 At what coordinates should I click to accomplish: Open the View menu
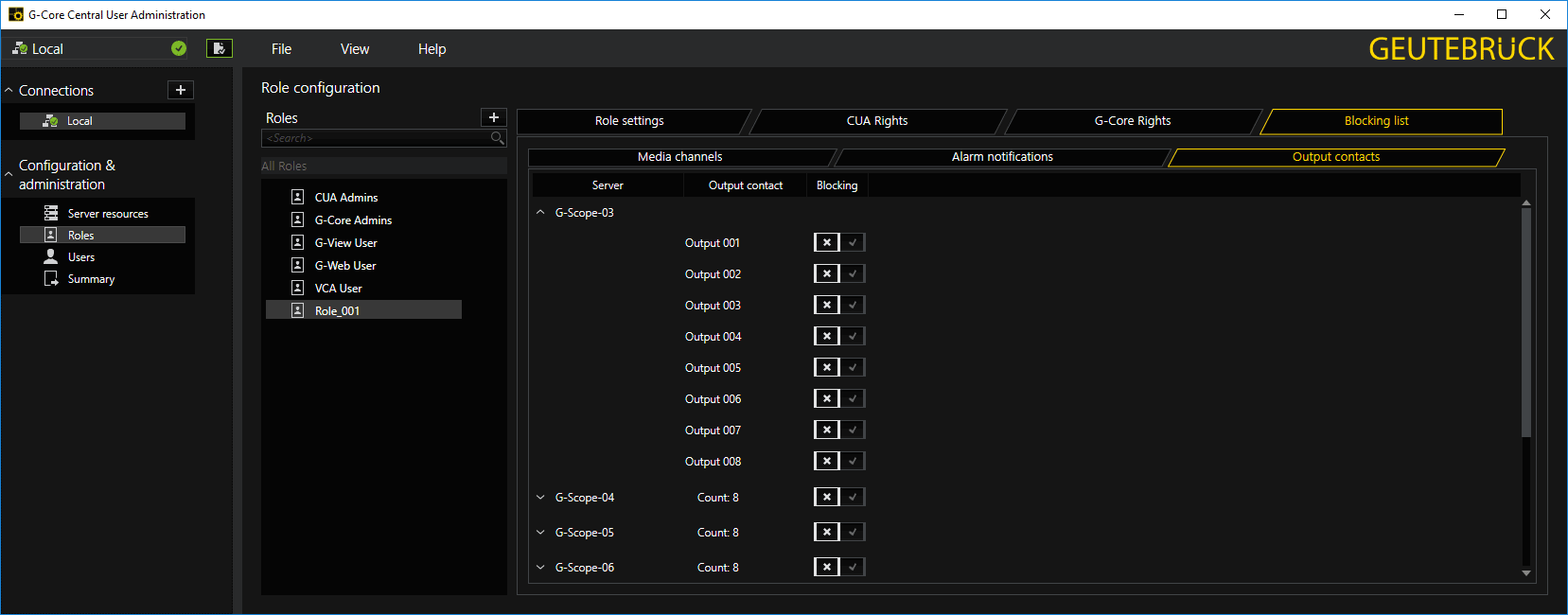click(355, 49)
